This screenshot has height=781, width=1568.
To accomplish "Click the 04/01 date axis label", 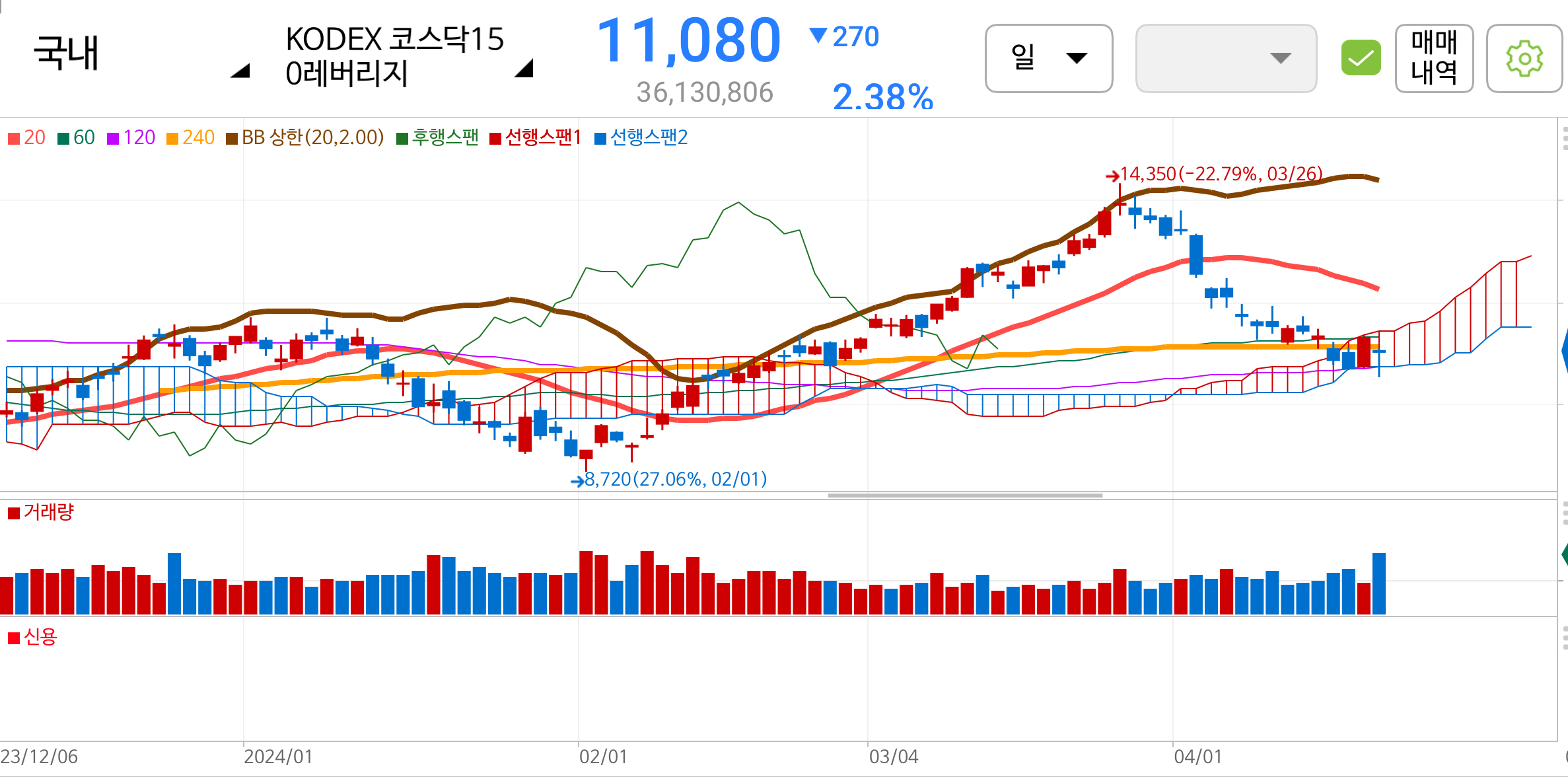I will click(x=1198, y=757).
